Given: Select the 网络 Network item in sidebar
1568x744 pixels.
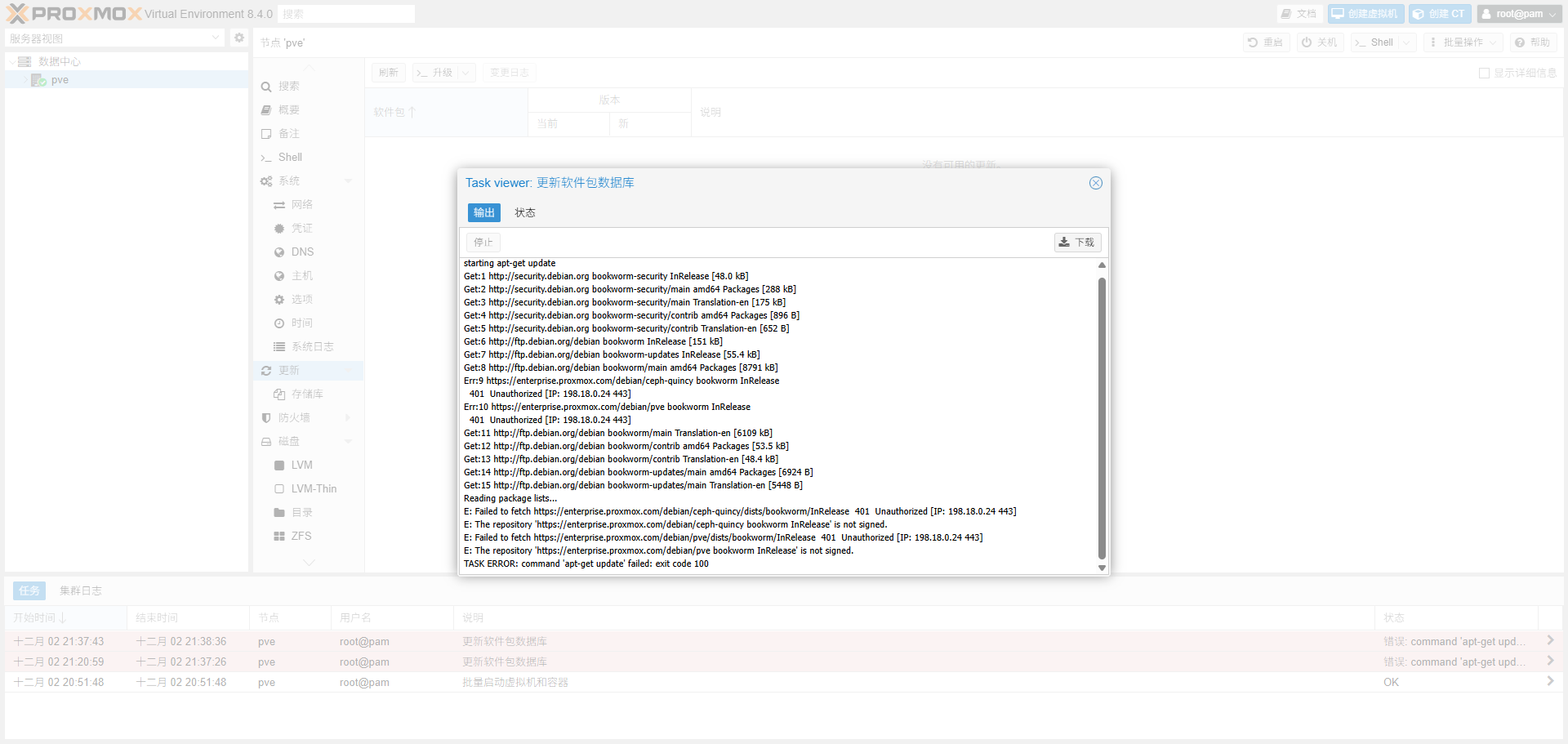Looking at the screenshot, I should click(x=302, y=204).
